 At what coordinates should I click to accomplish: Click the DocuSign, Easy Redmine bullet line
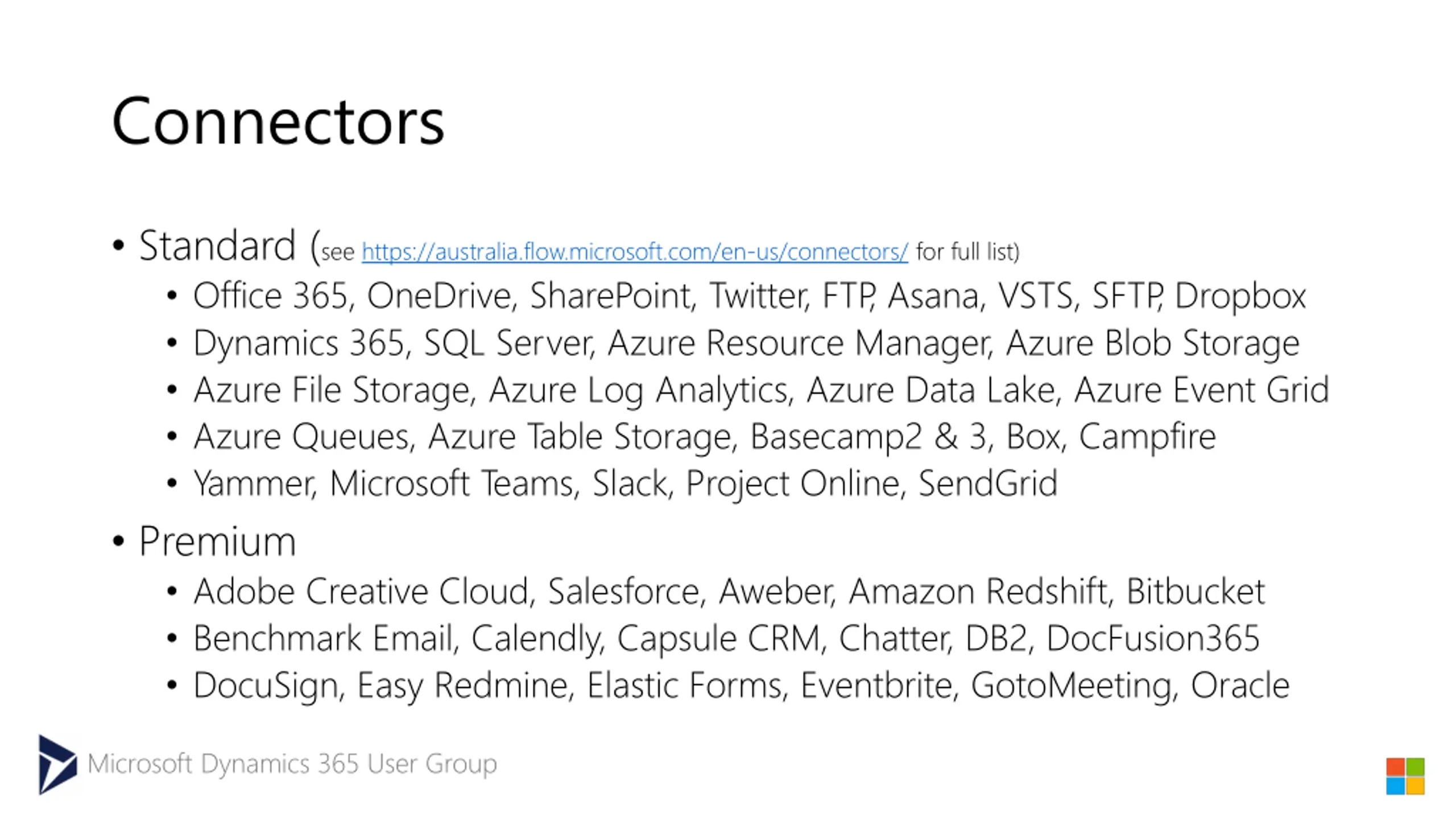[742, 685]
